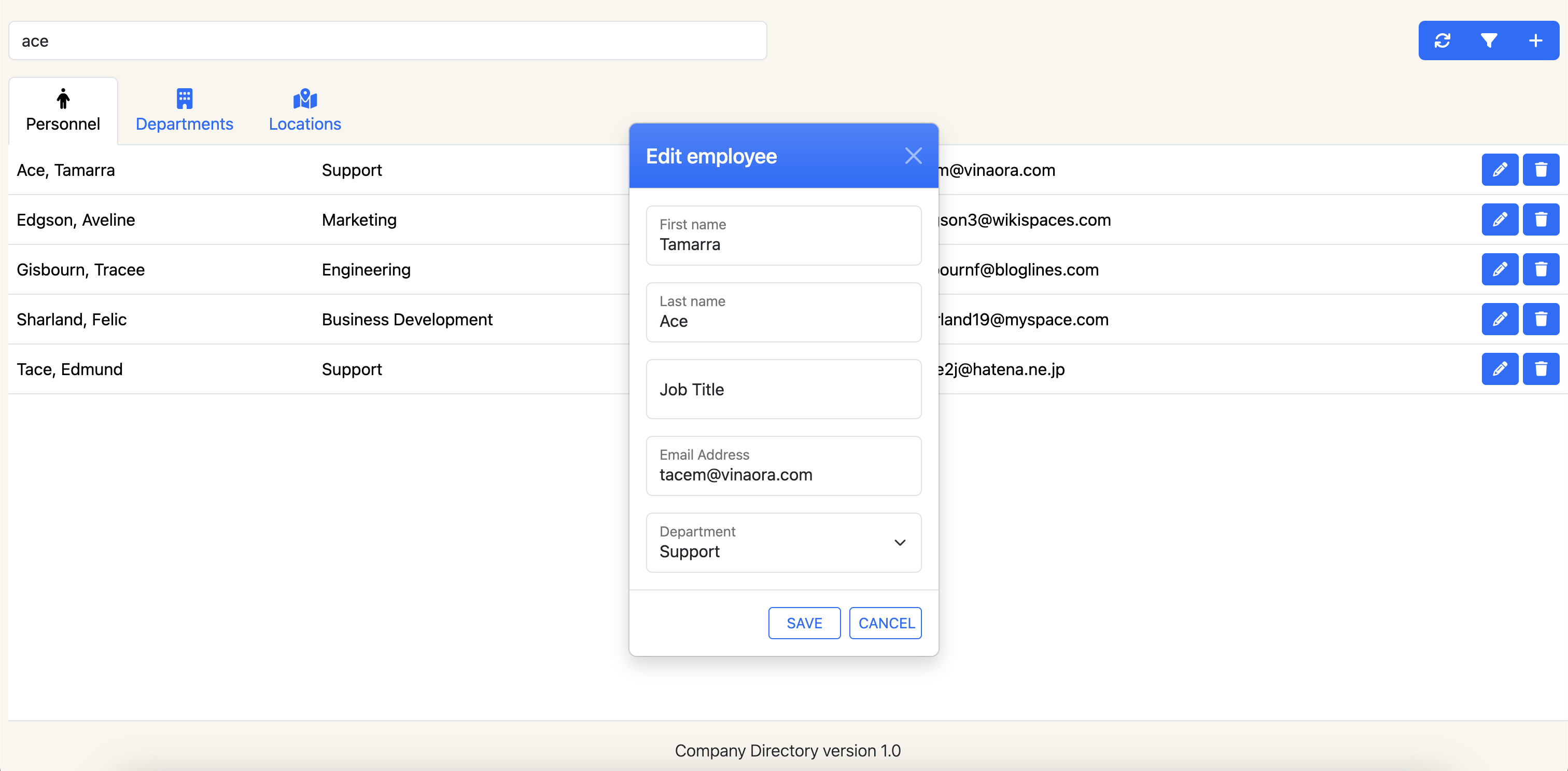Click into the Job Title field
This screenshot has width=1568, height=771.
(783, 389)
